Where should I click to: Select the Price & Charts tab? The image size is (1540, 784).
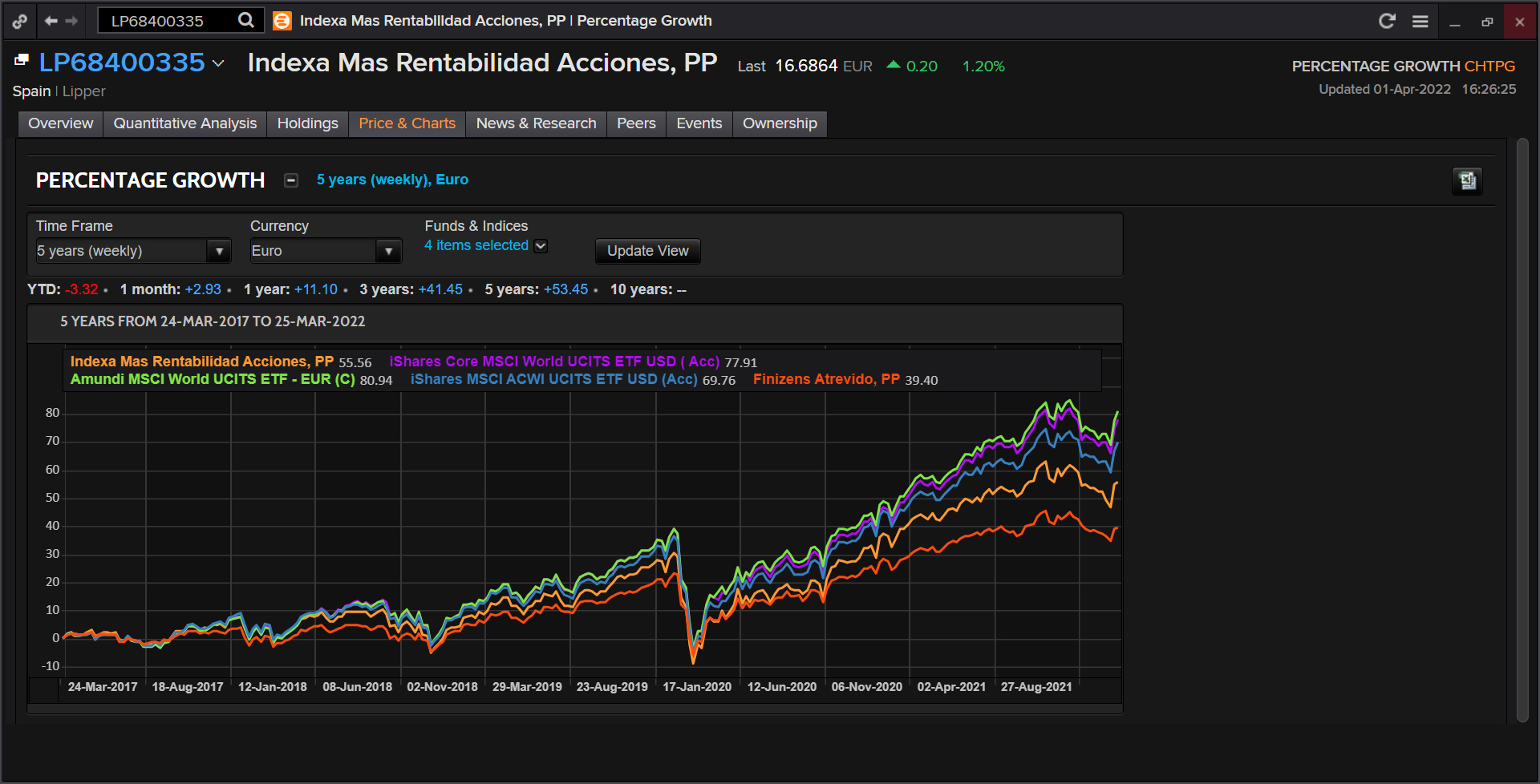pos(407,123)
